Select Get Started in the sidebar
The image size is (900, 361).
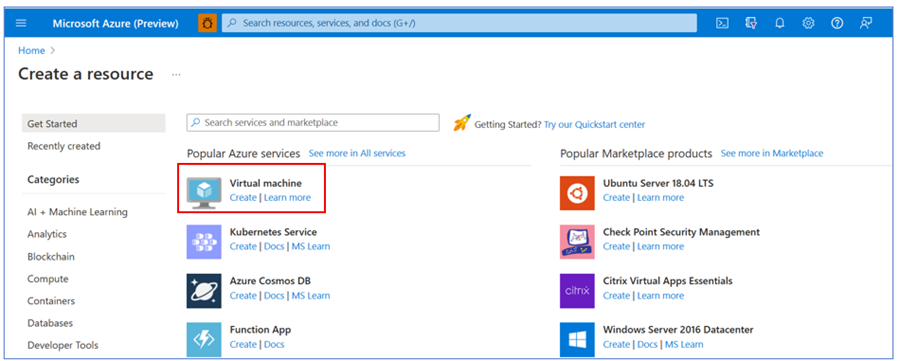(94, 123)
